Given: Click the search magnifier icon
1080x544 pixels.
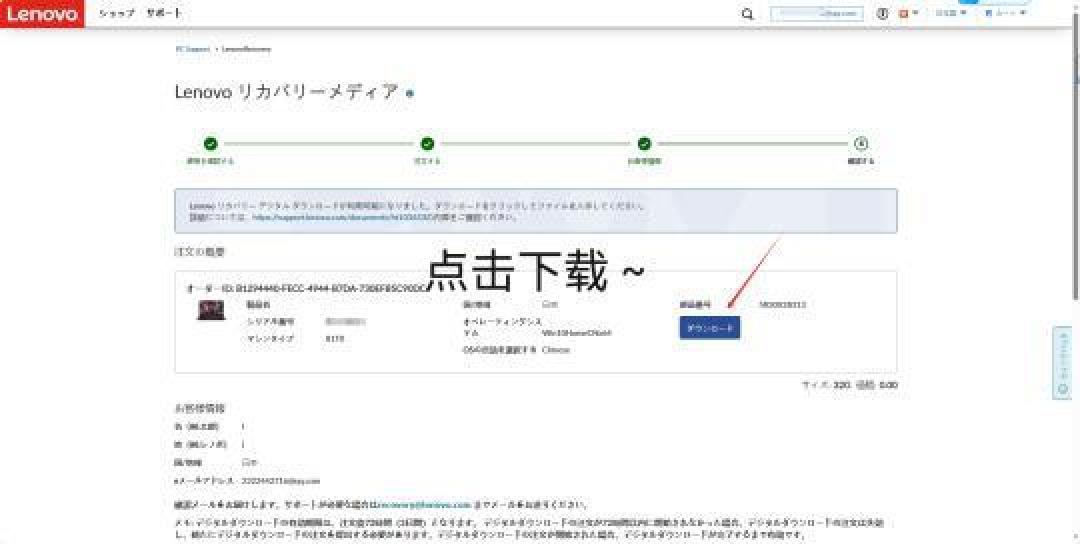Looking at the screenshot, I should tap(747, 14).
